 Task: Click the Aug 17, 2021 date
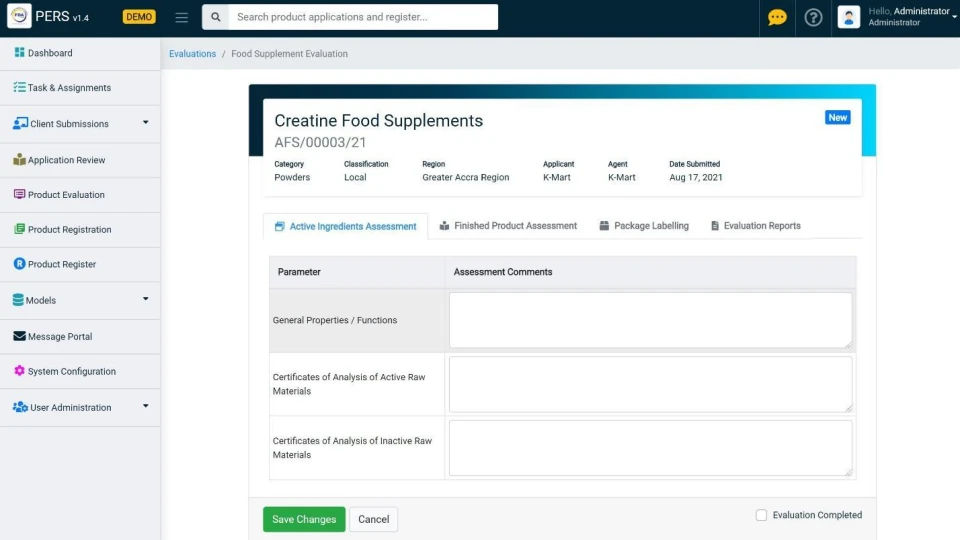point(696,178)
